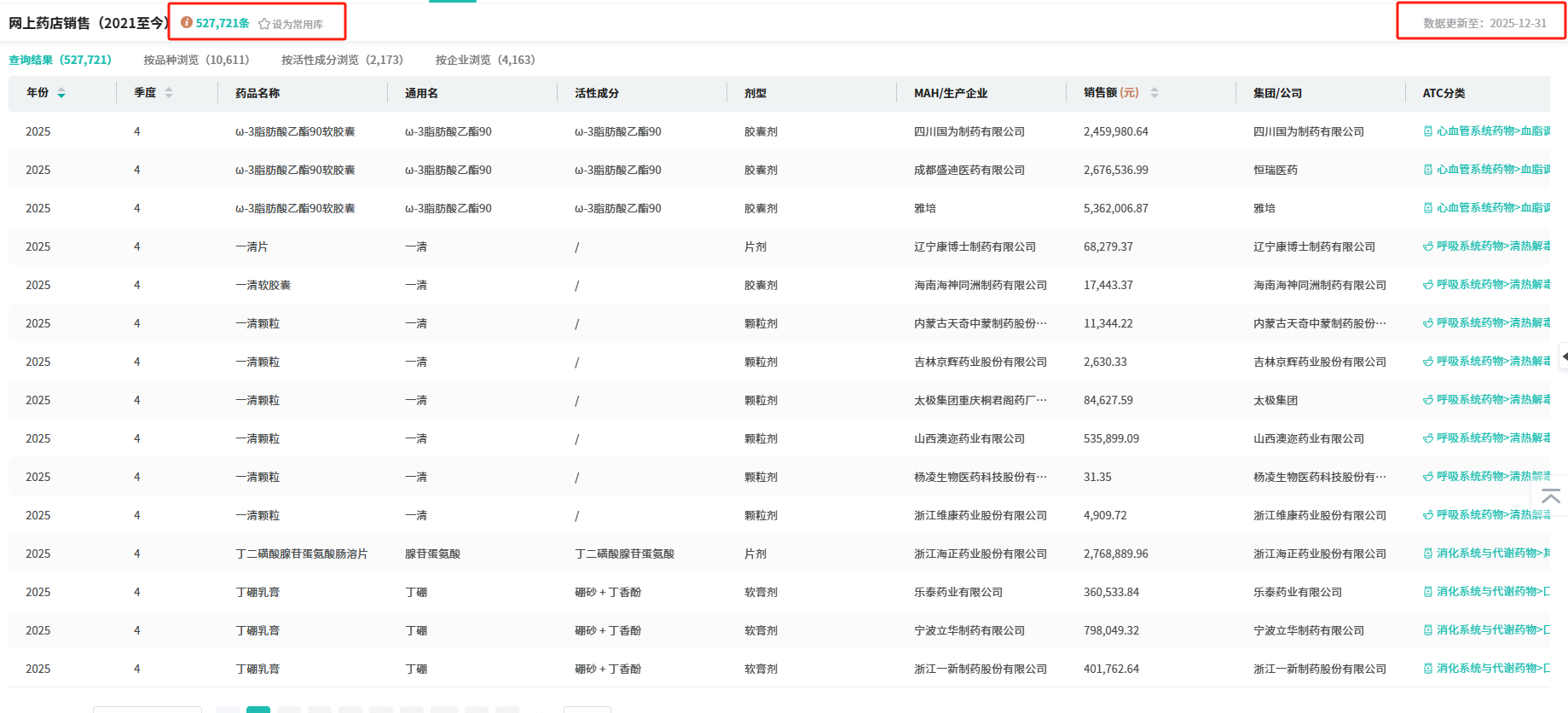Switch to the 按活性成分浏览 tab

coord(342,60)
